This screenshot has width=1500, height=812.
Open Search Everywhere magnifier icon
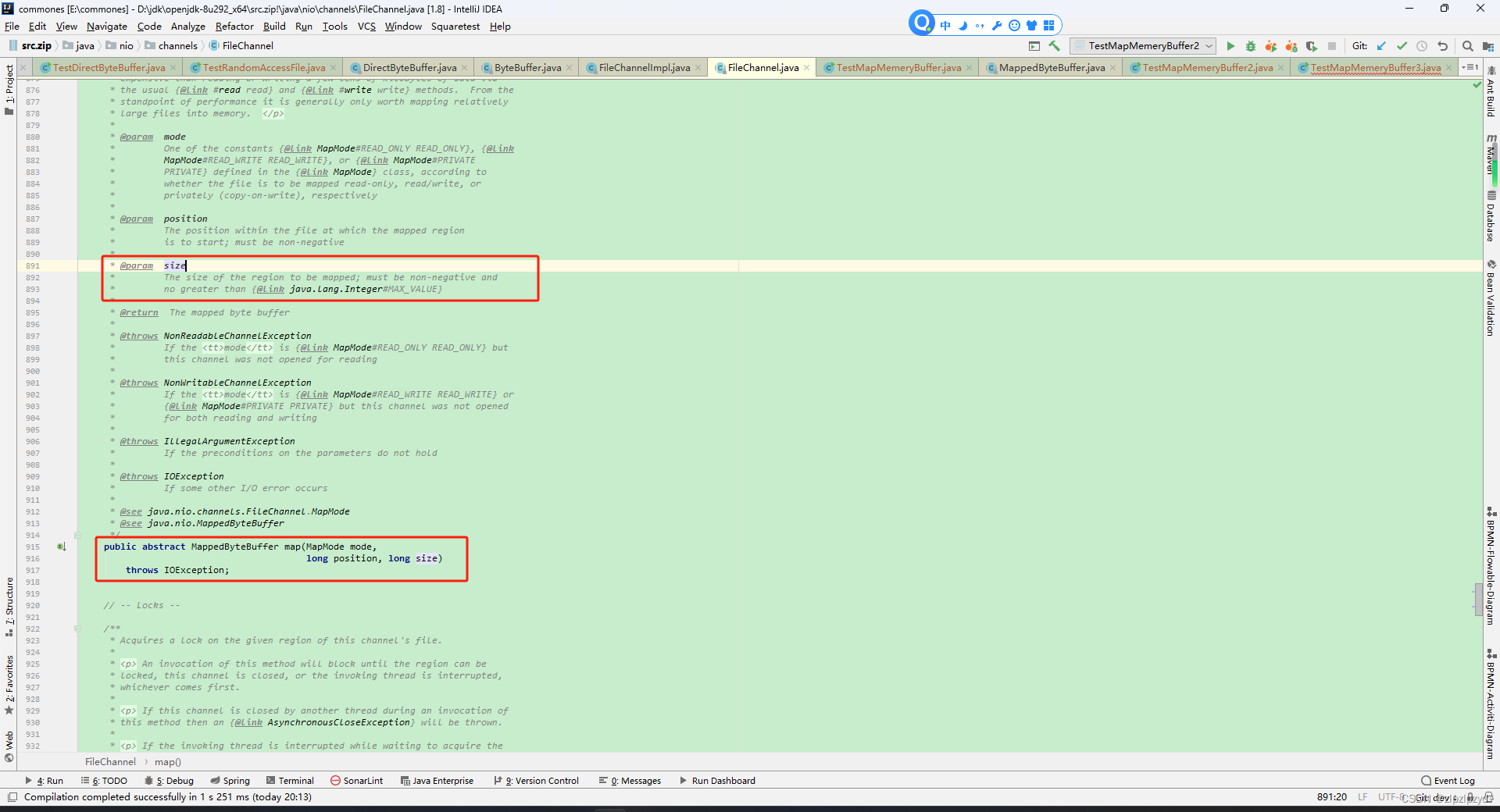pos(1469,46)
